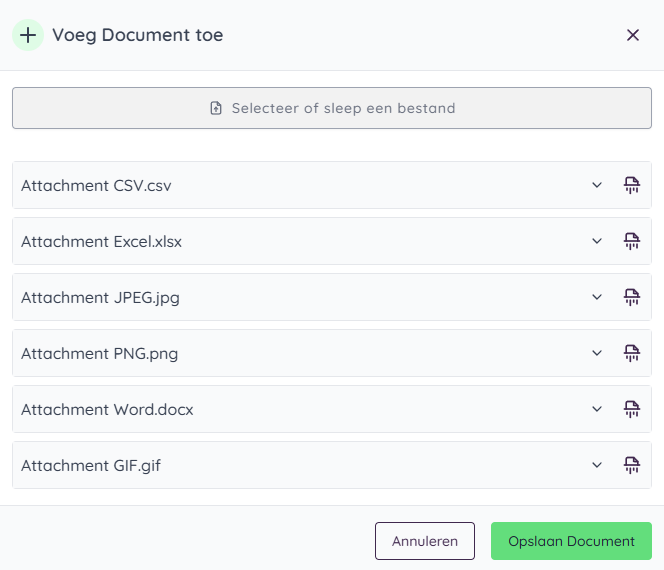664x570 pixels.
Task: Remove Attachment Excel.xlsx via shredder icon
Action: 631,241
